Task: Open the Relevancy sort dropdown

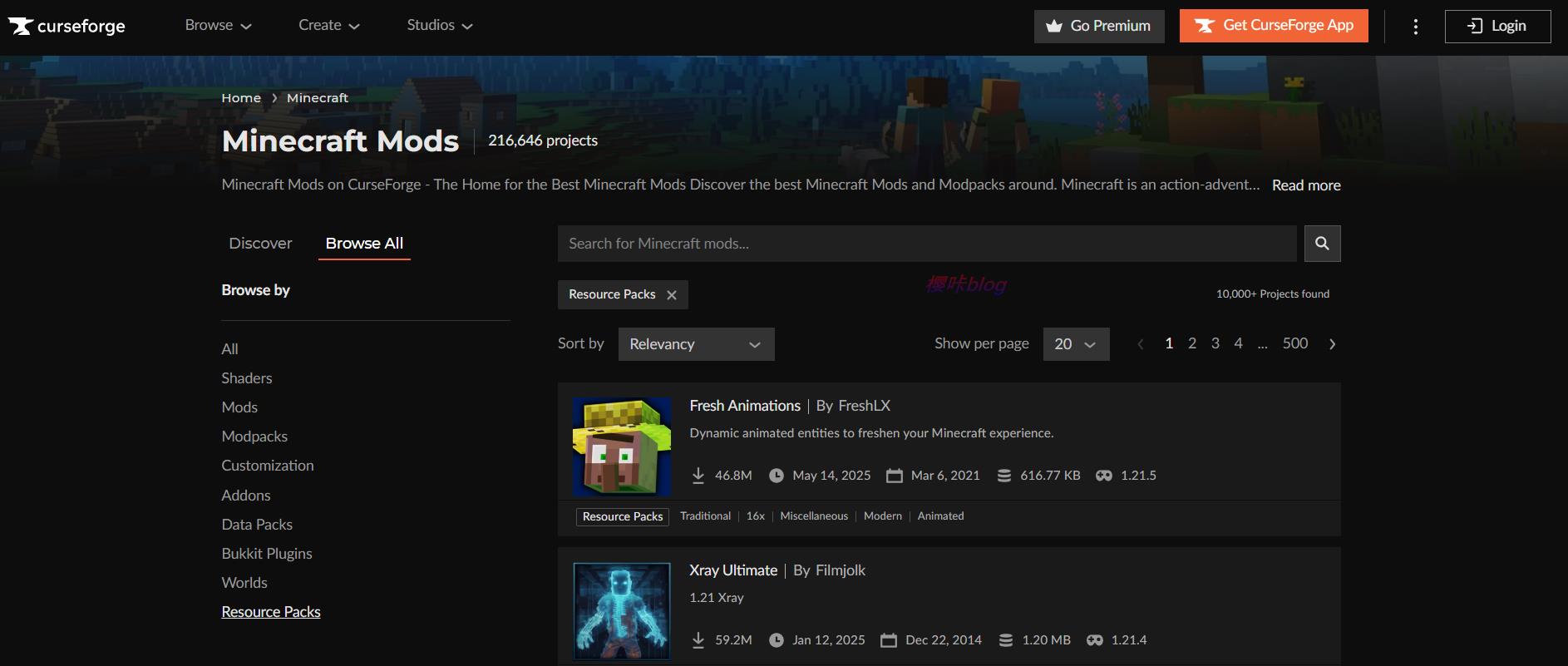Action: 696,344
